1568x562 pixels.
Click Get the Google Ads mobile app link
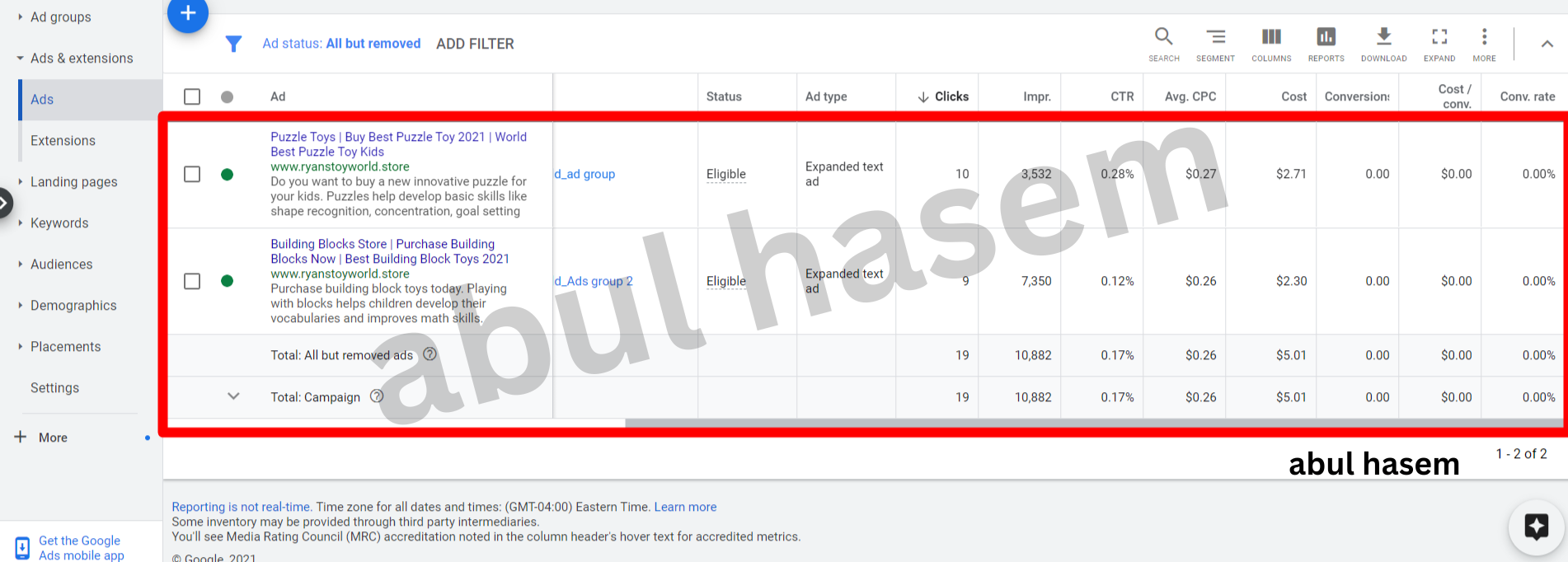pyautogui.click(x=81, y=547)
